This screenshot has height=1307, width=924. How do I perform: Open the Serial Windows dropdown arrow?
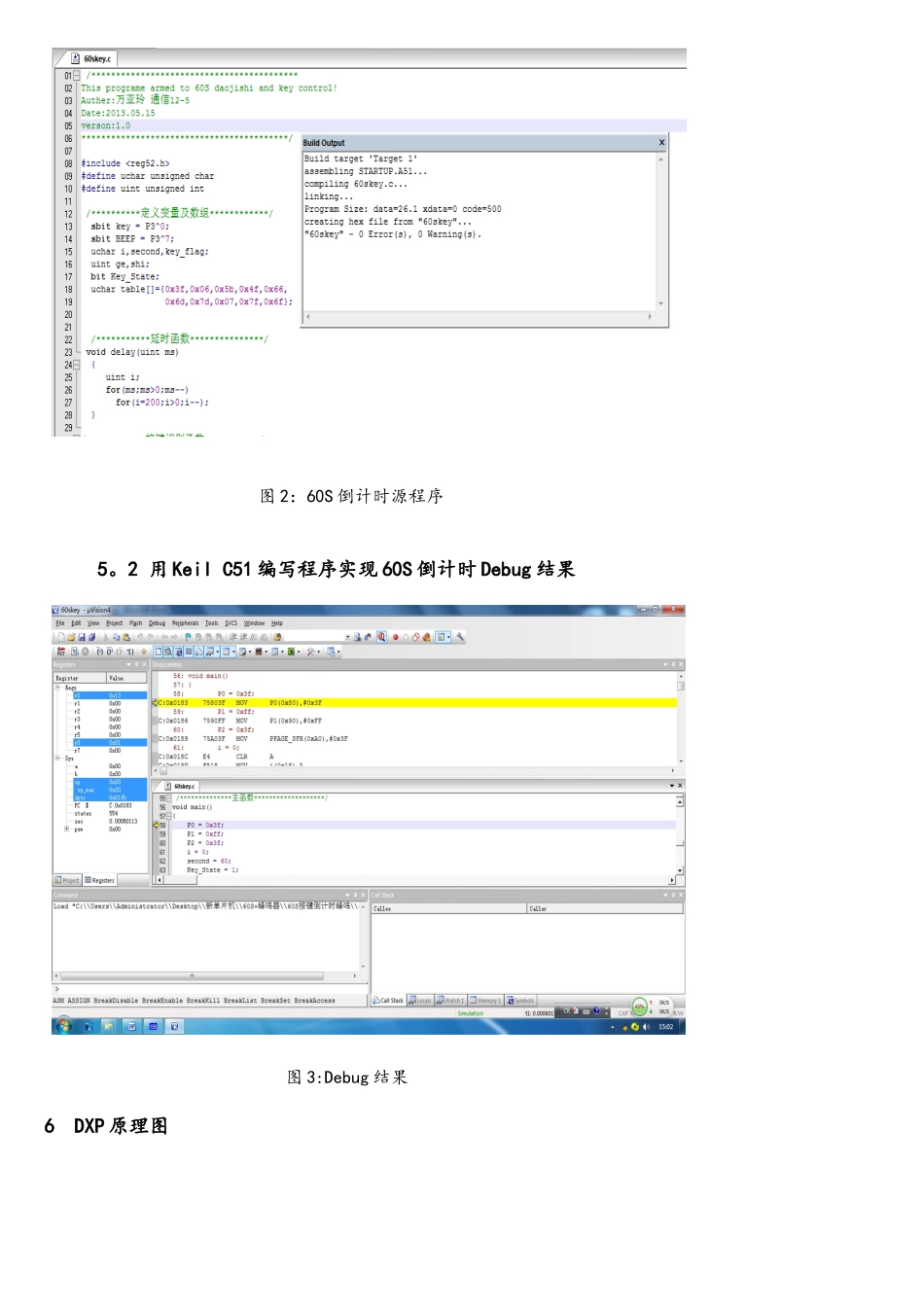(x=250, y=652)
